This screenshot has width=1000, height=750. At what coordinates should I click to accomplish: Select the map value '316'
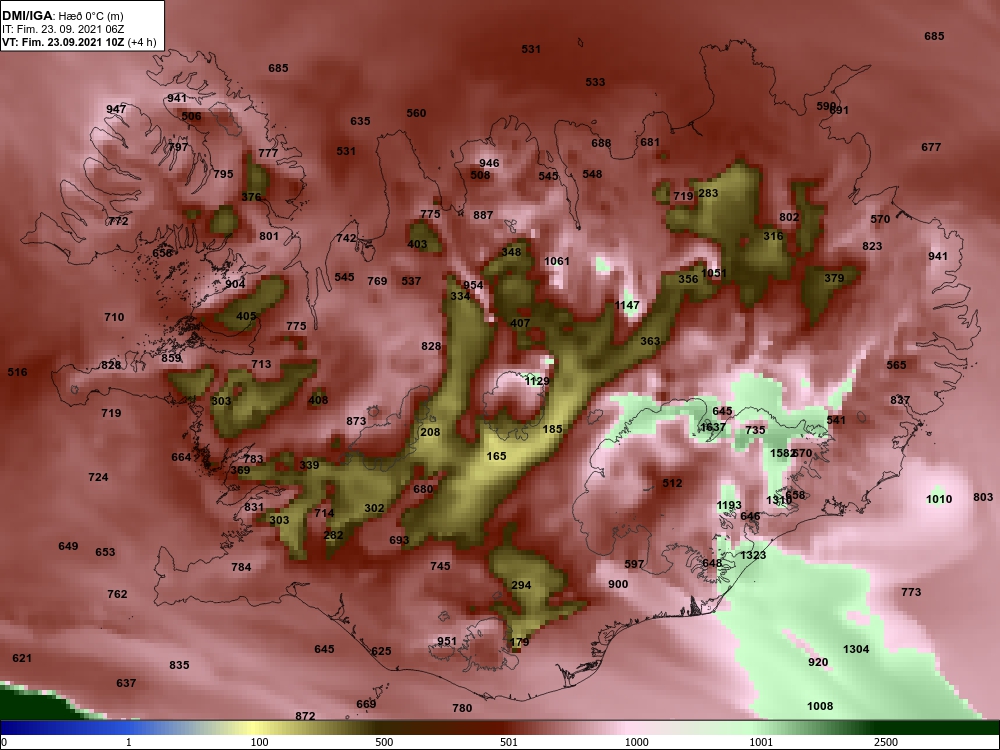pos(773,236)
